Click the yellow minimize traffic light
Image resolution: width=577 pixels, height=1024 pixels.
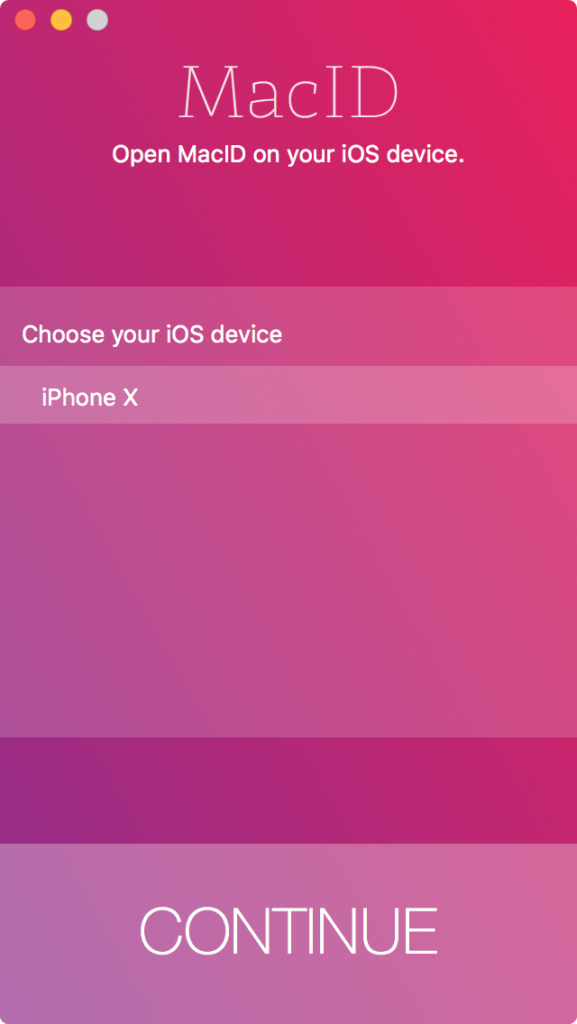coord(60,18)
